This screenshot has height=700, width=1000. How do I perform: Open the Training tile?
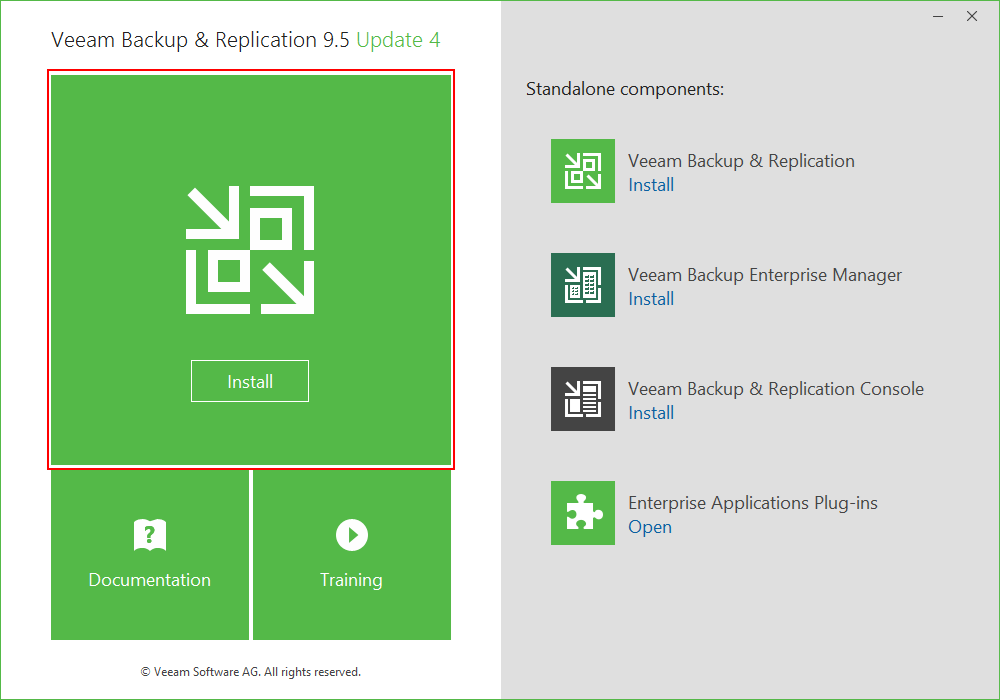point(352,555)
